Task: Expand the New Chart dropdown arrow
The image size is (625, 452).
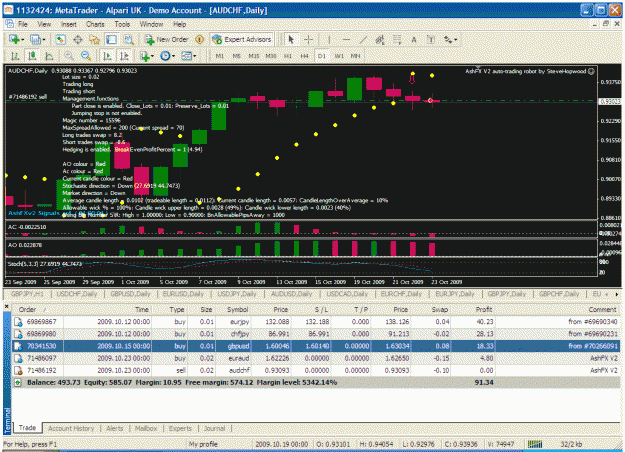Action: click(23, 39)
